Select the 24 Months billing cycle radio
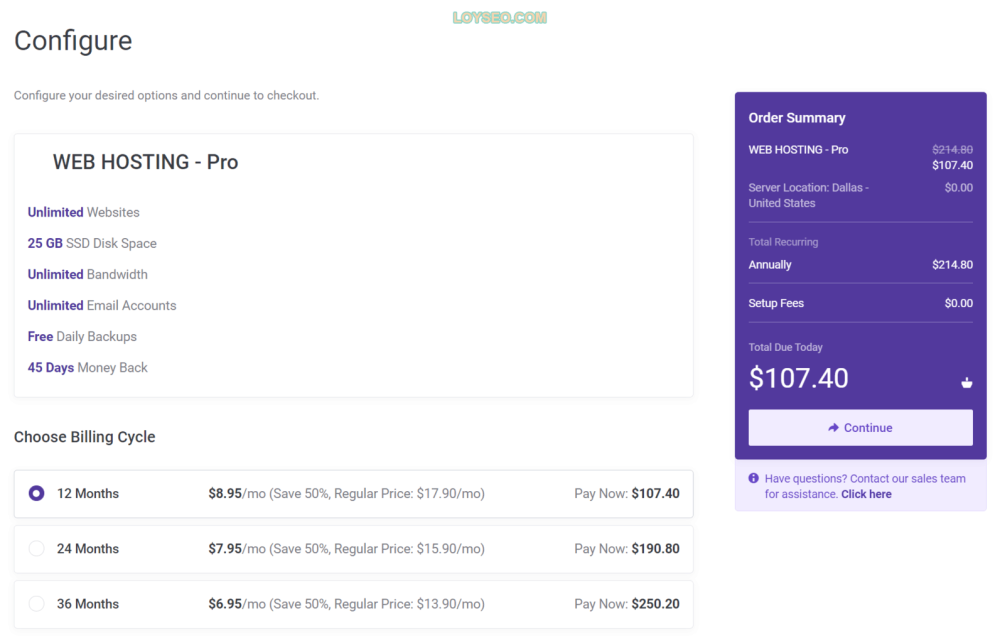 pos(36,549)
